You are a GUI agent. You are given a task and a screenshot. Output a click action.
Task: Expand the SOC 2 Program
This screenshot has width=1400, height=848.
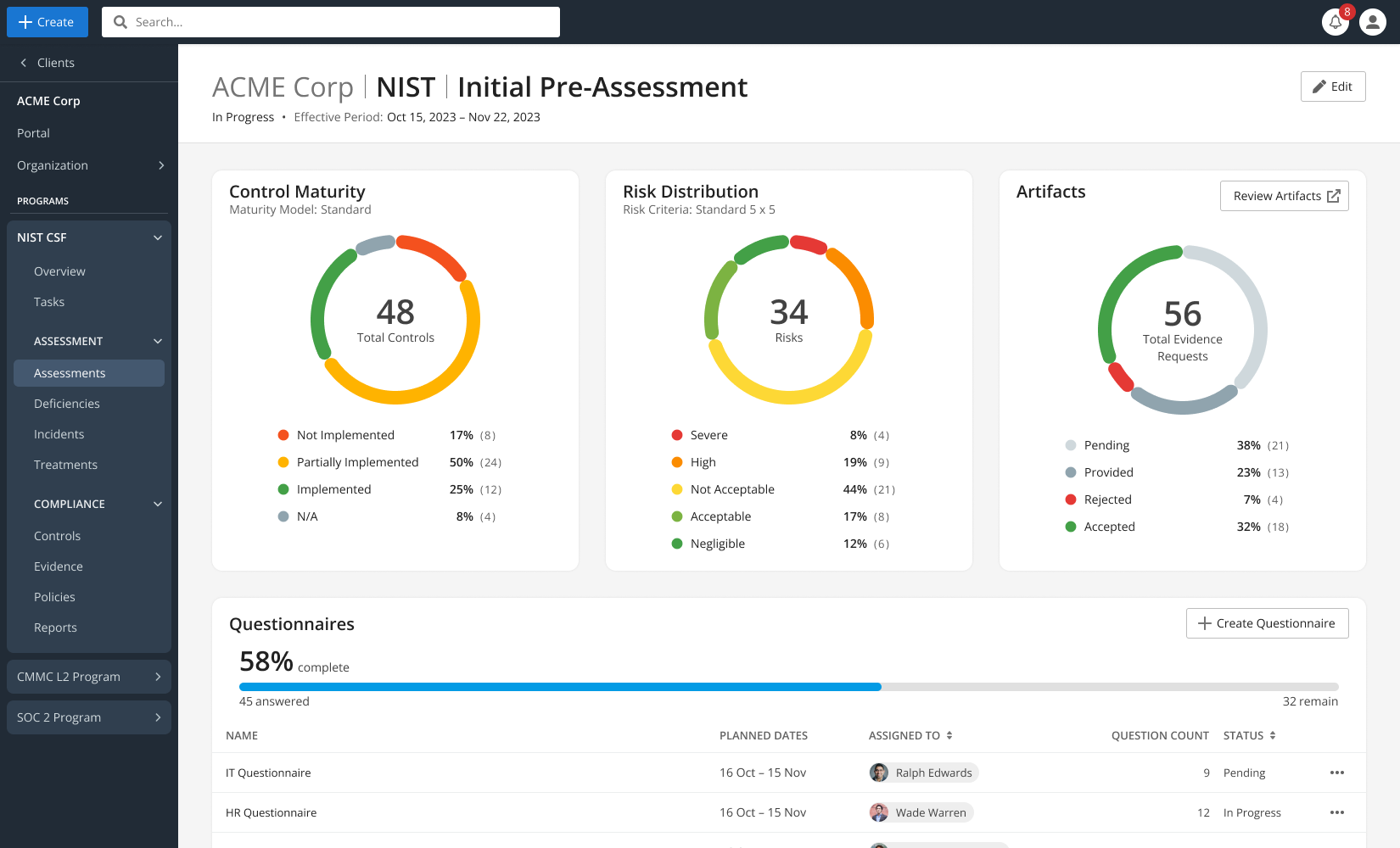pos(89,717)
